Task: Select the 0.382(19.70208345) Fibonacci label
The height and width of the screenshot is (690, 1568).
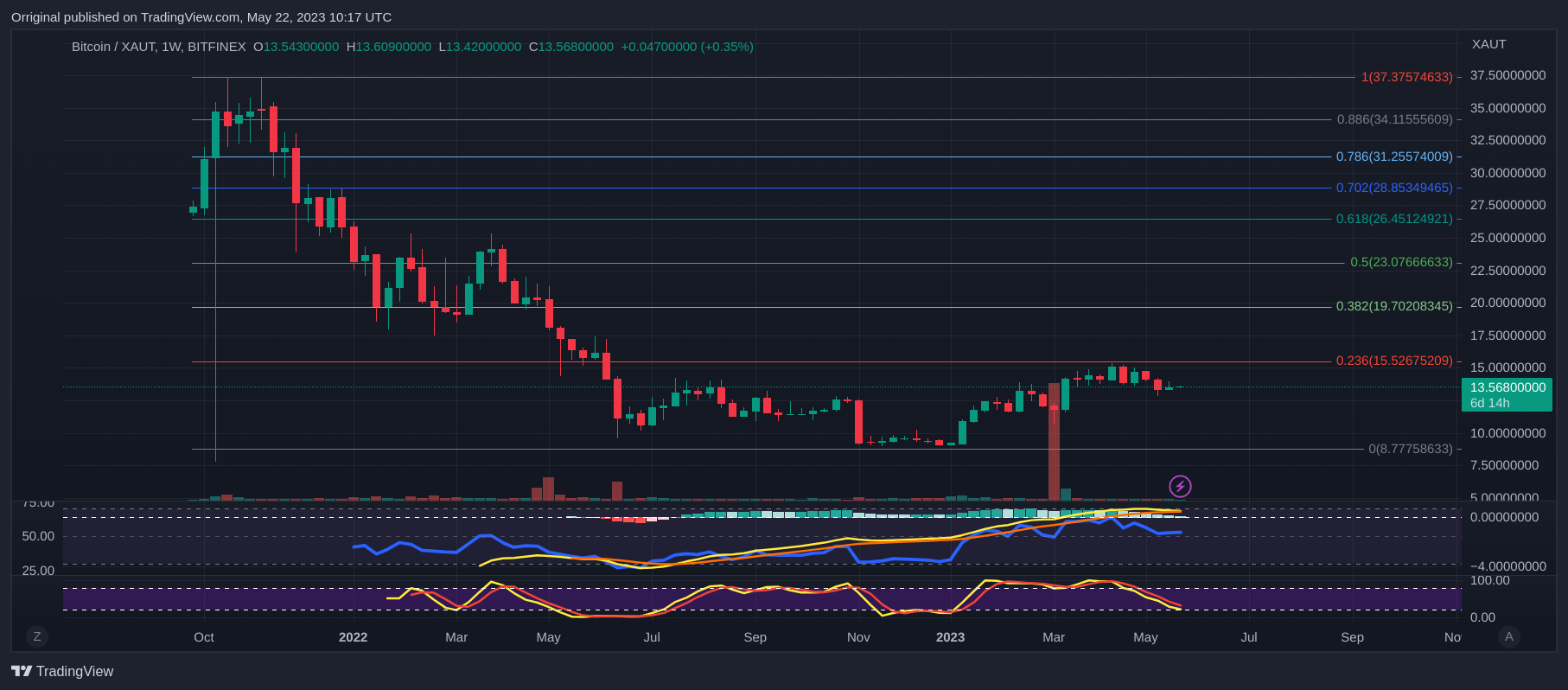Action: (x=1395, y=306)
